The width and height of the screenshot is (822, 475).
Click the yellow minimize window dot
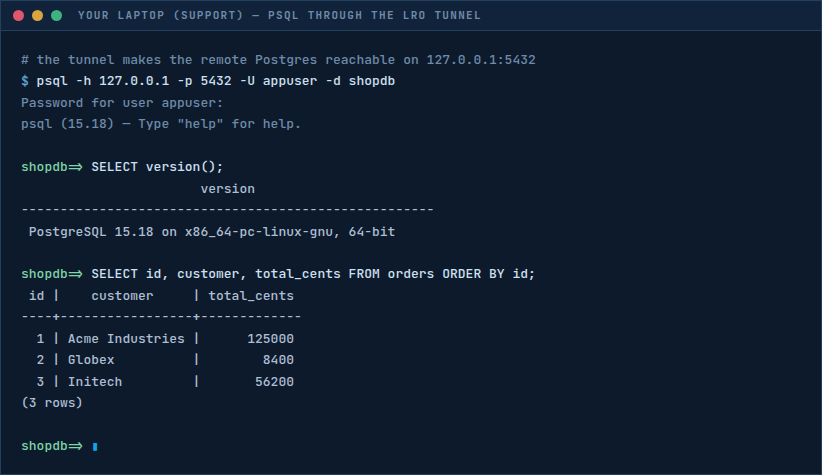click(x=37, y=16)
